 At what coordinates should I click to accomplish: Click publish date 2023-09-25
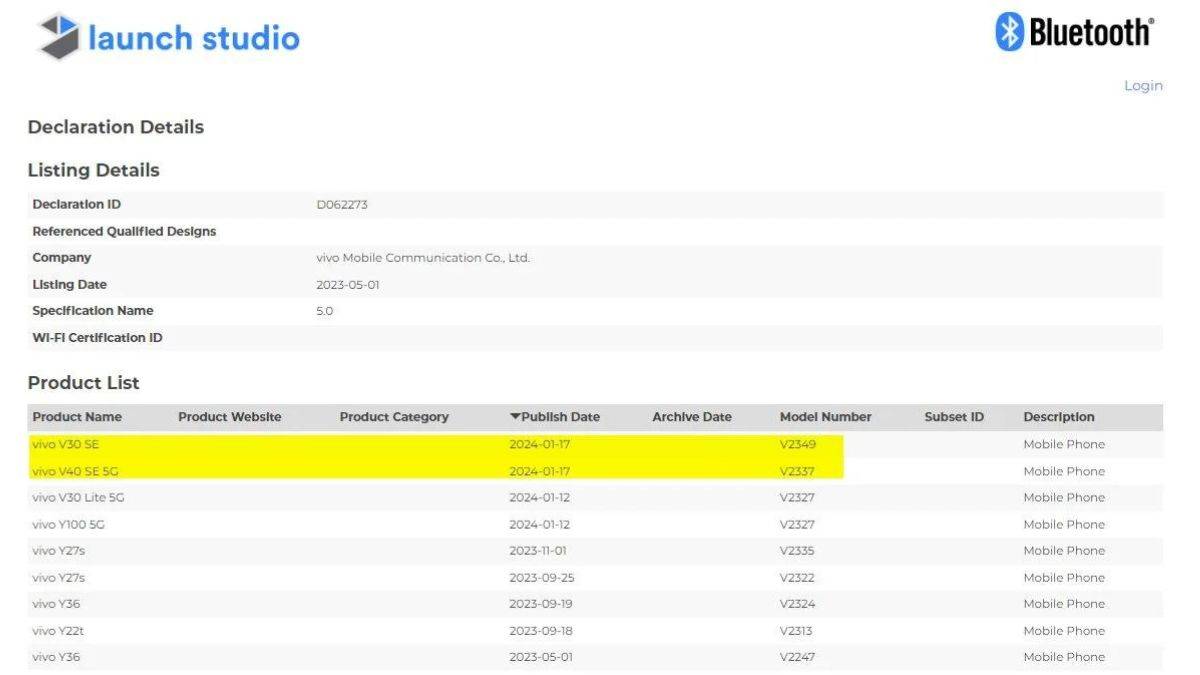pos(541,577)
